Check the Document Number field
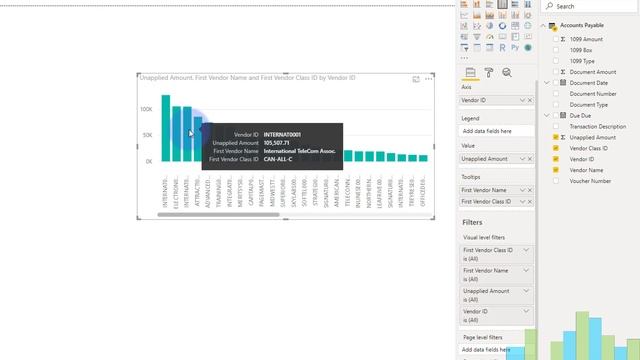Image resolution: width=640 pixels, height=360 pixels. (x=556, y=94)
